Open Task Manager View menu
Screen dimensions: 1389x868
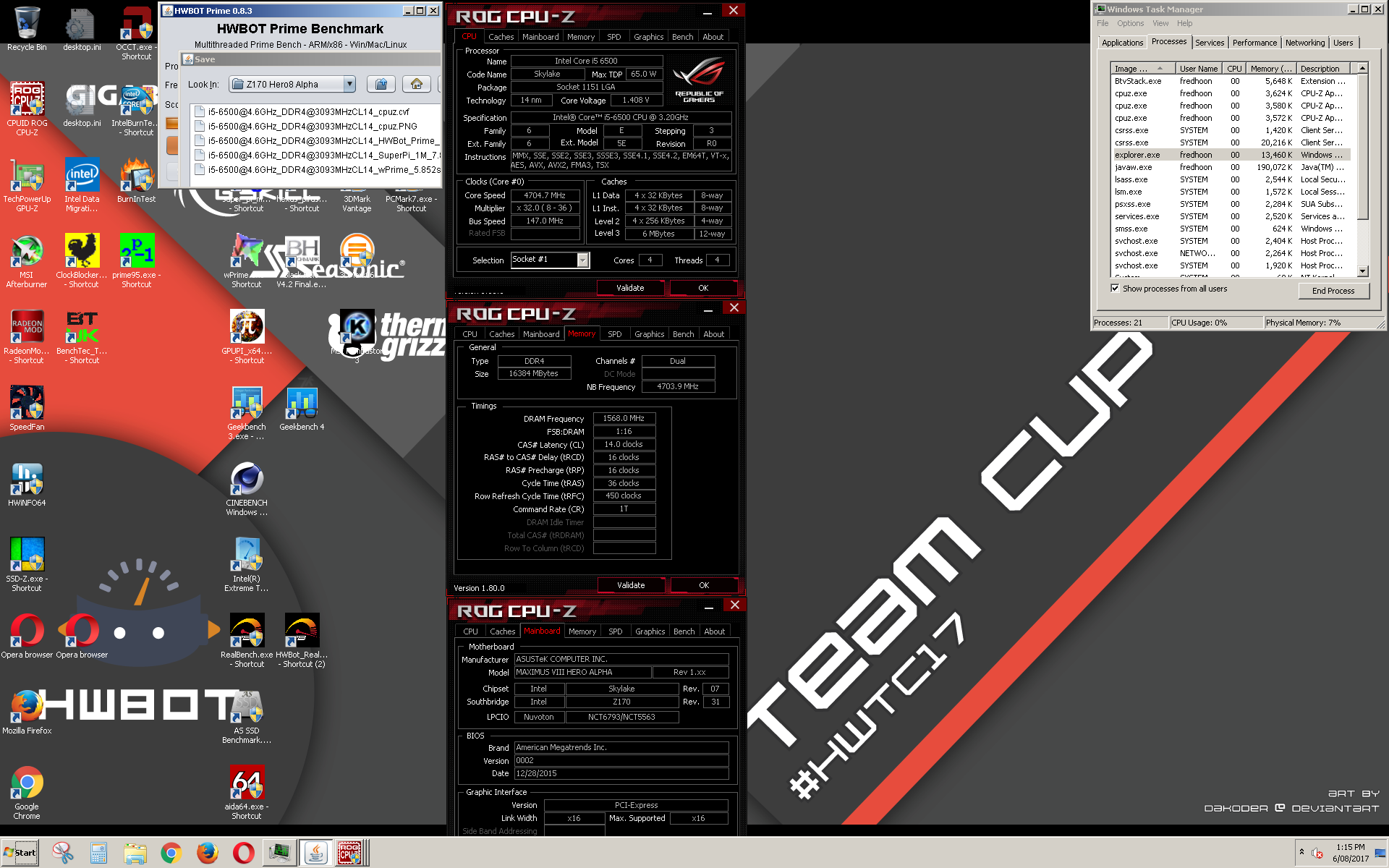(1160, 23)
